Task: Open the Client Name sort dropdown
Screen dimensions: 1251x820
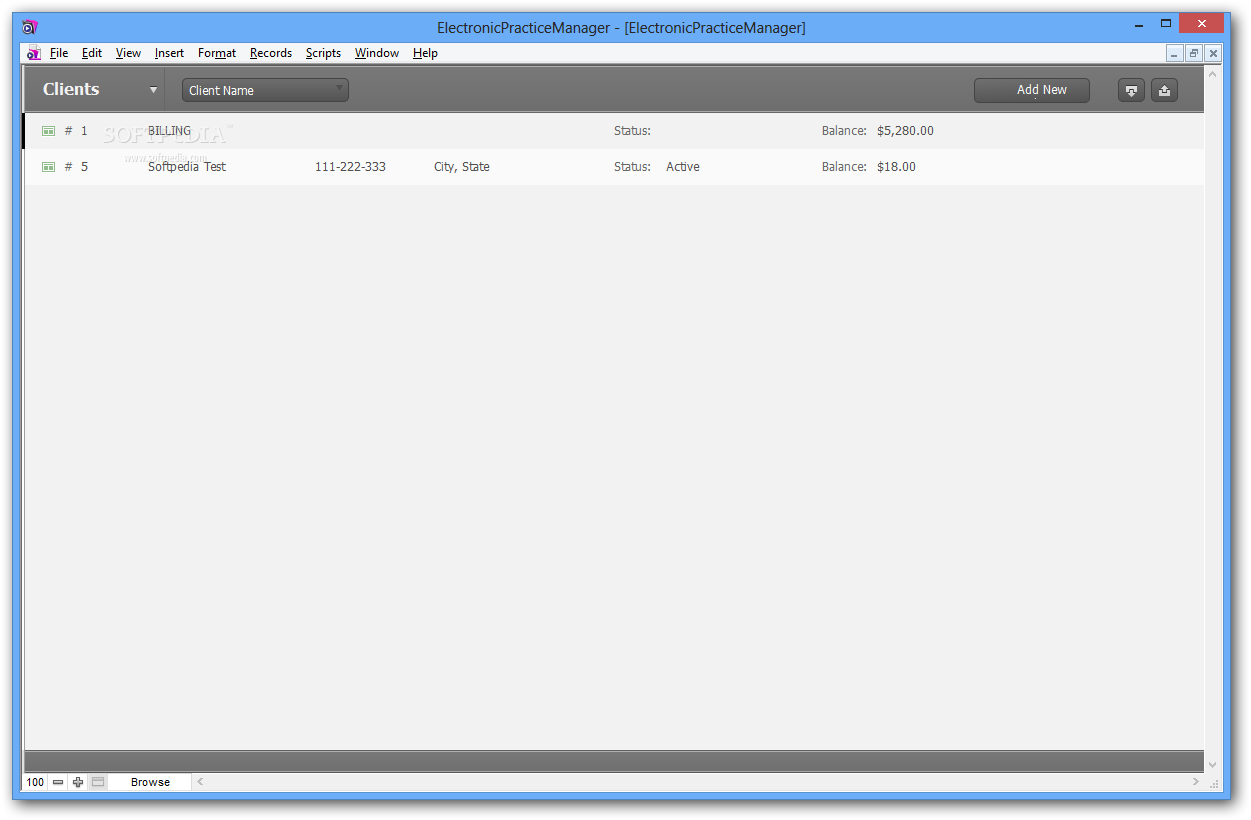Action: point(265,90)
